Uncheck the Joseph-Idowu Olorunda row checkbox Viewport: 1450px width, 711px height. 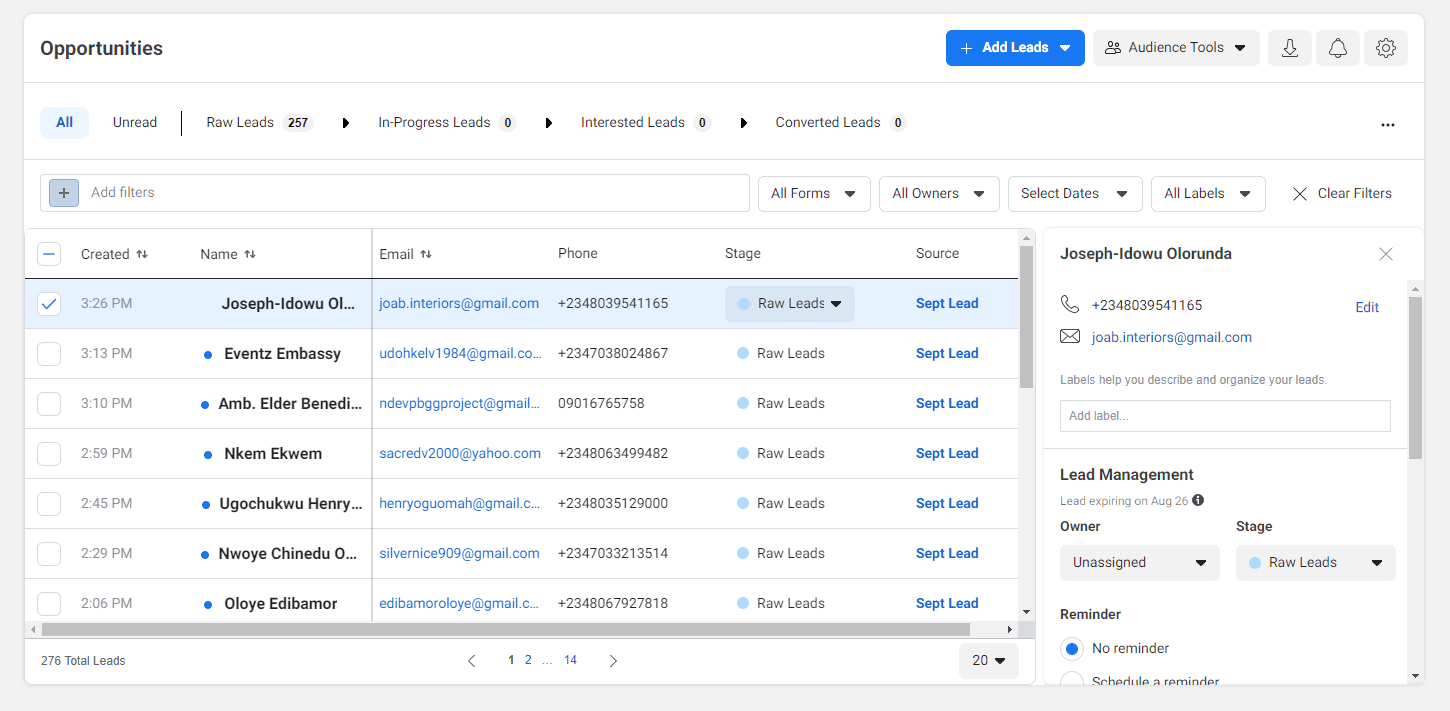[x=49, y=304]
